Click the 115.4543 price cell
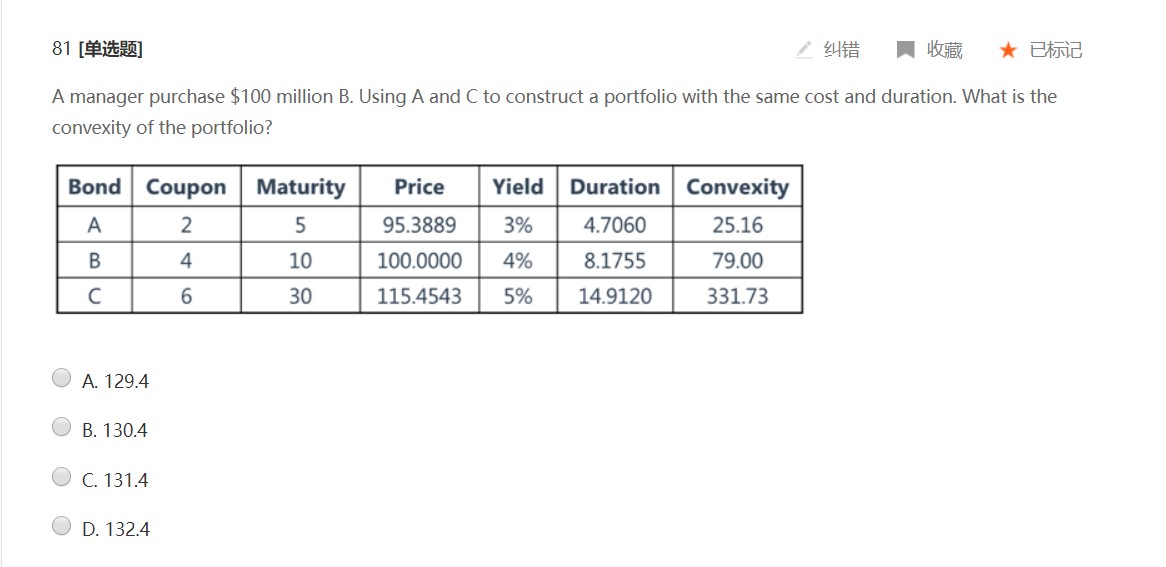1166x567 pixels. [419, 296]
